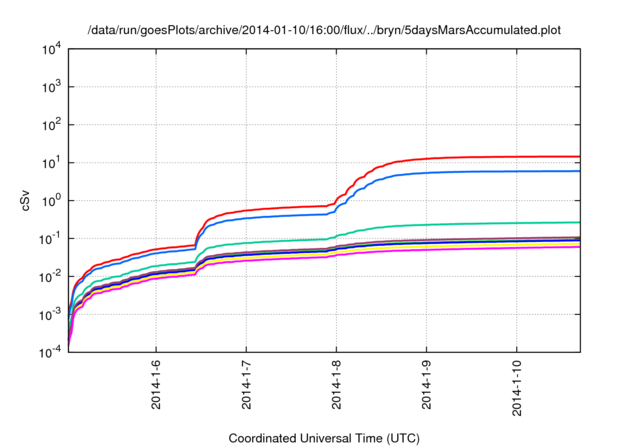Click the 10^3 y-axis tick label
The width and height of the screenshot is (640, 448).
[52, 87]
